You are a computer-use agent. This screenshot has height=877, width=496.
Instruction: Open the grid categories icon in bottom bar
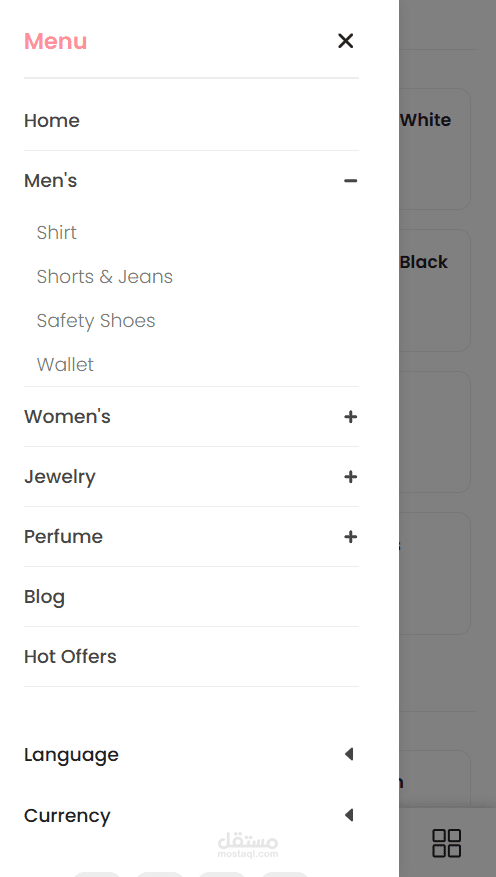pyautogui.click(x=447, y=843)
